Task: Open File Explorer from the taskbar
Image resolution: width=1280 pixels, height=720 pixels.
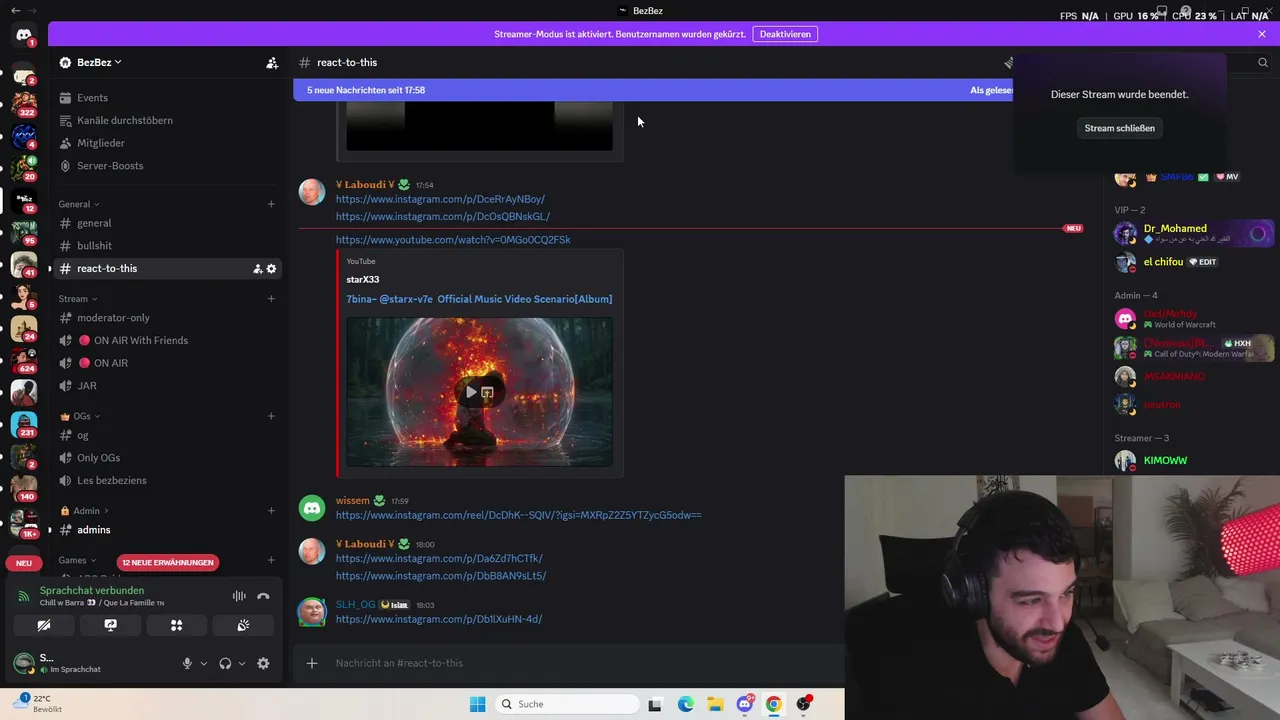Action: point(715,704)
